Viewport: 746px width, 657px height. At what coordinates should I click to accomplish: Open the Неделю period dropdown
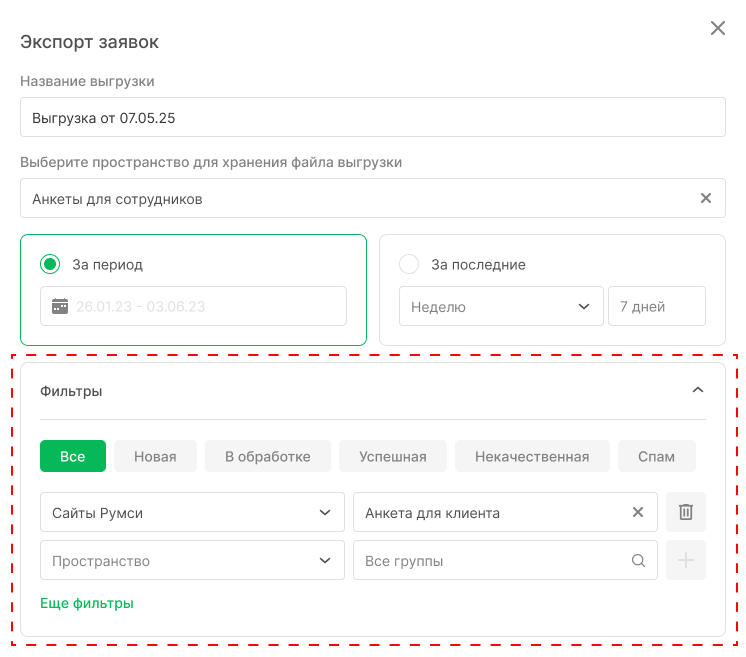click(500, 307)
